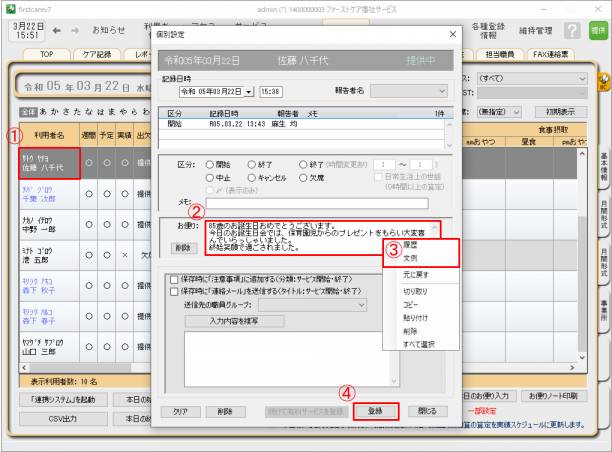Choose 履歴 from the context menu
Image resolution: width=612 pixels, height=452 pixels.
409,243
